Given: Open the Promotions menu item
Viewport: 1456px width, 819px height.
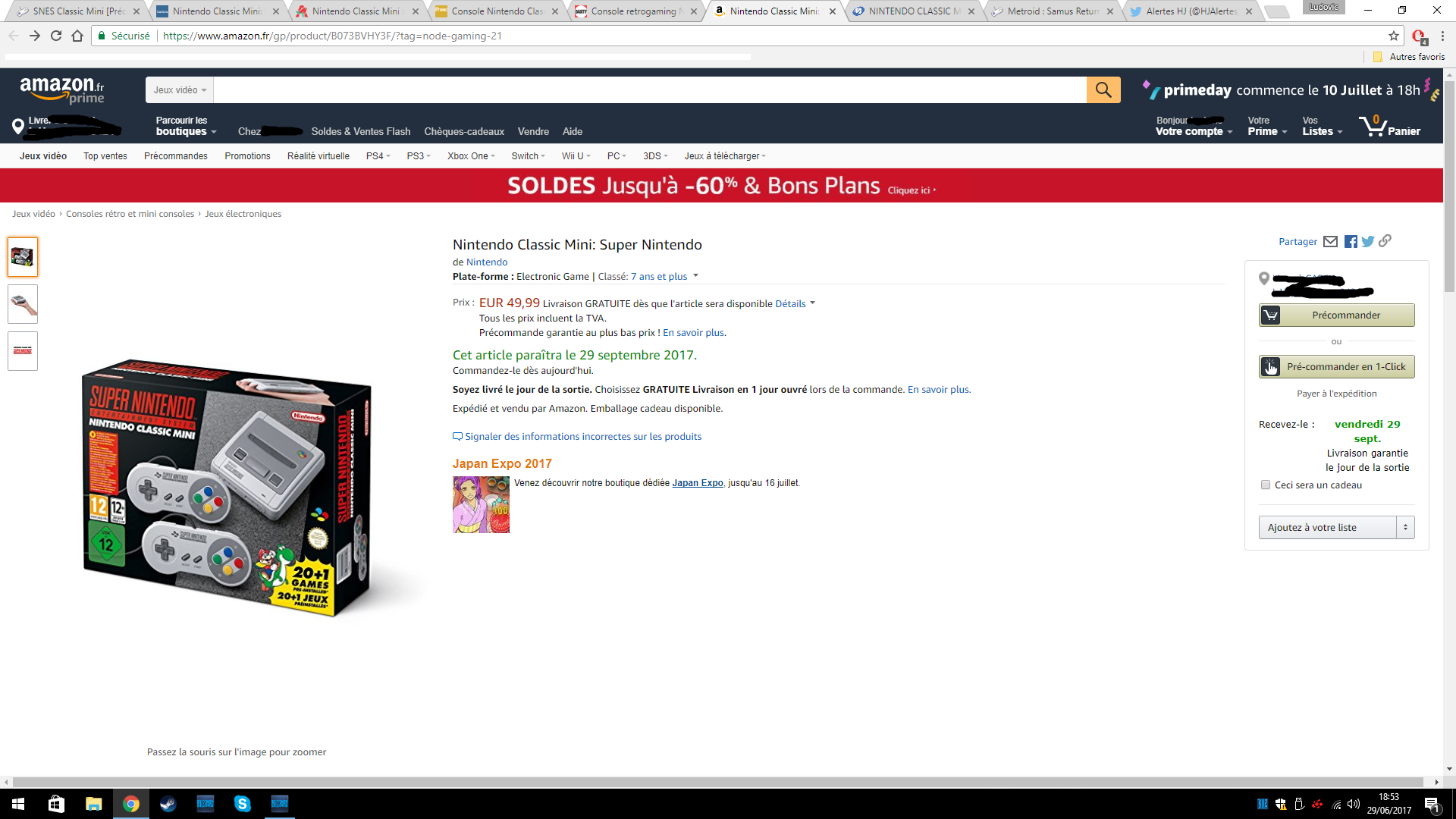Looking at the screenshot, I should (x=247, y=156).
